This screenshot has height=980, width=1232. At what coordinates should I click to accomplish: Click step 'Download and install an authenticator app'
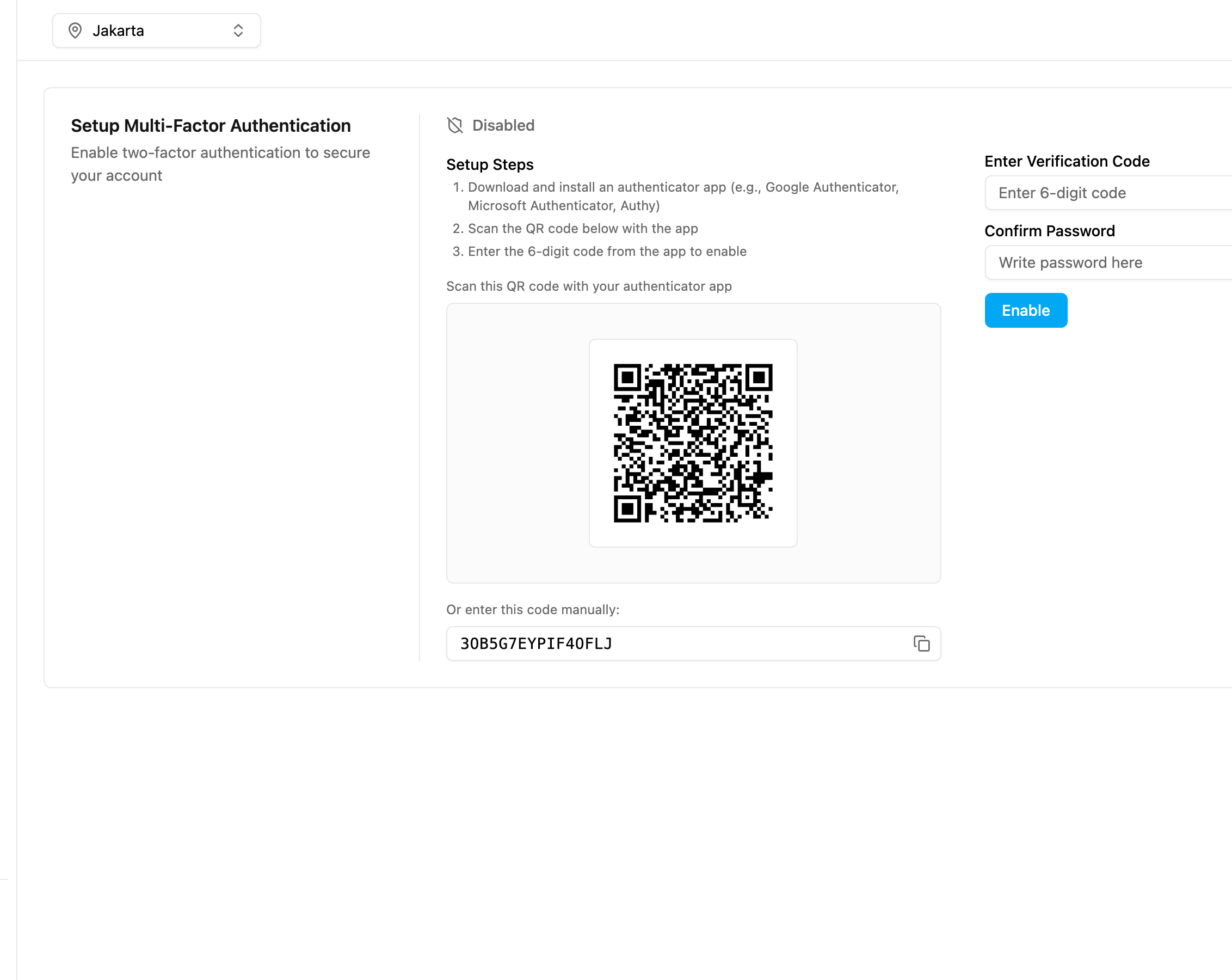(x=683, y=196)
